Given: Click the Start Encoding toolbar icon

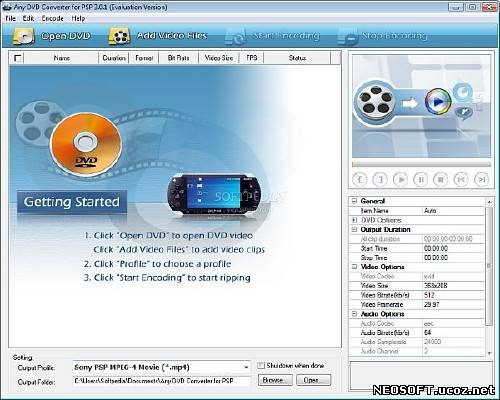Looking at the screenshot, I should coord(235,36).
